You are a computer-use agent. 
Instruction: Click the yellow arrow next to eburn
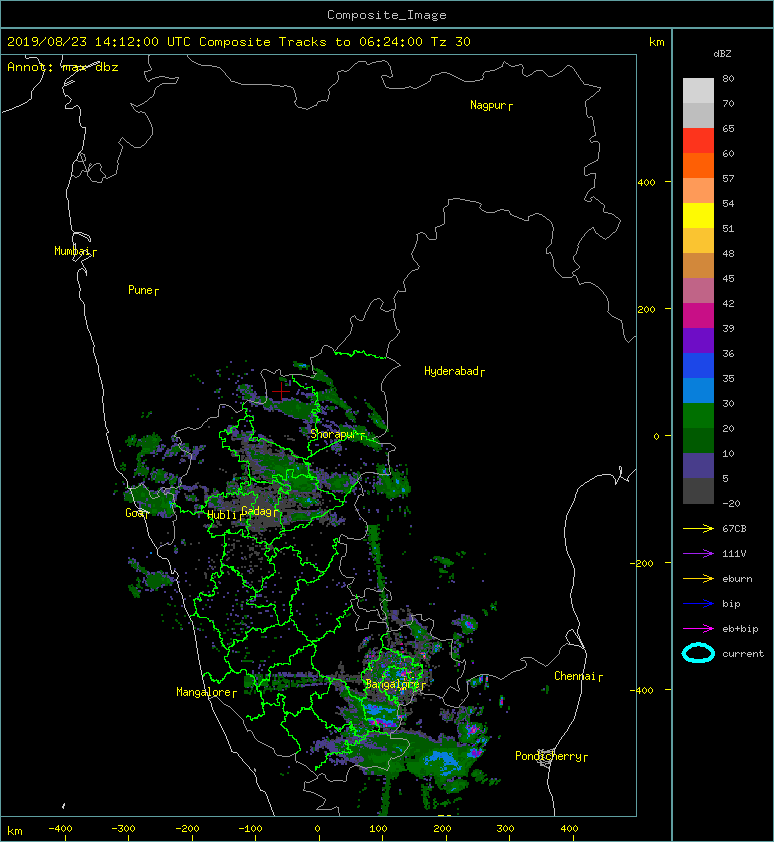[698, 579]
